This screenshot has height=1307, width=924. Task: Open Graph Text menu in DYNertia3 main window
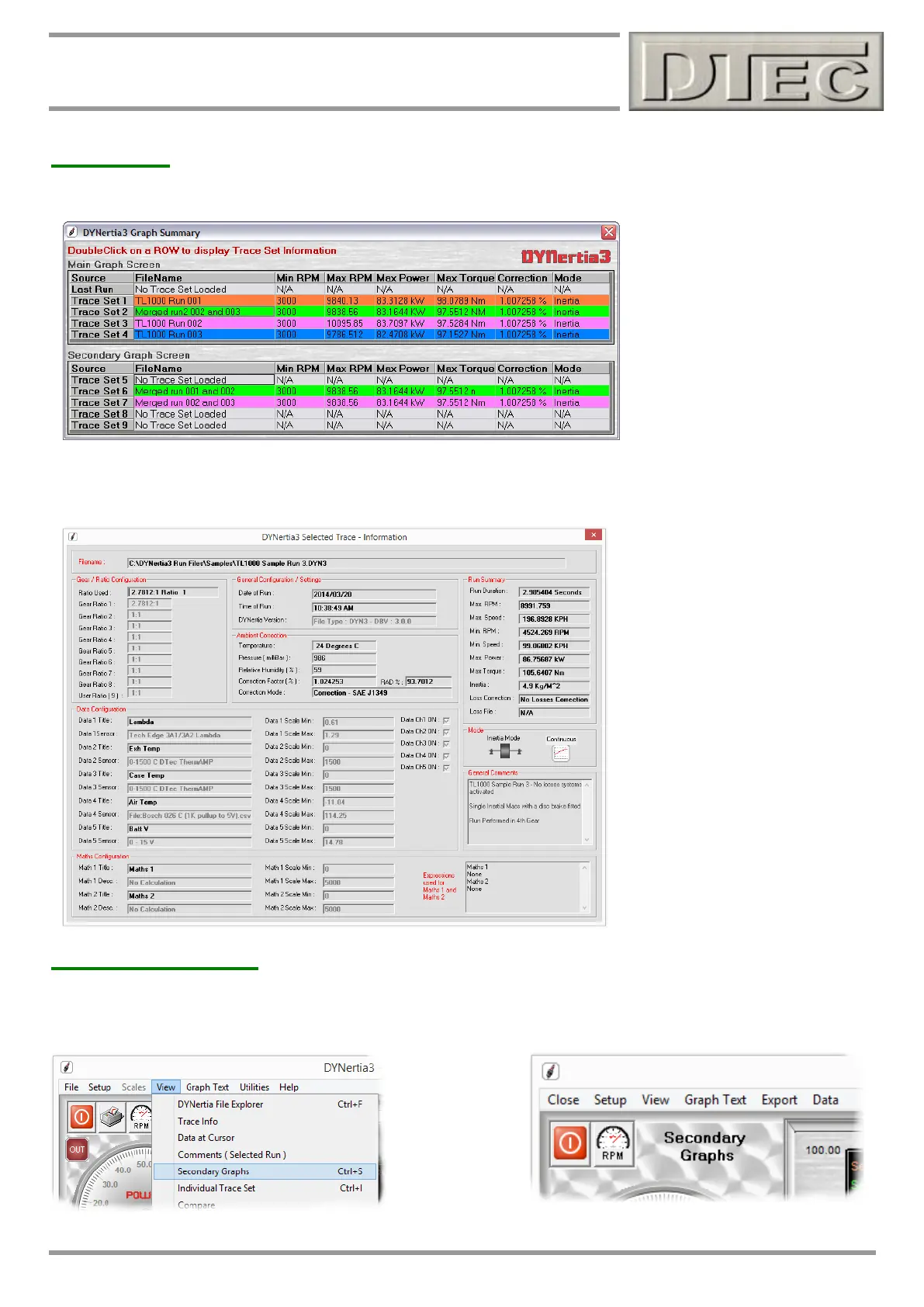[207, 1087]
